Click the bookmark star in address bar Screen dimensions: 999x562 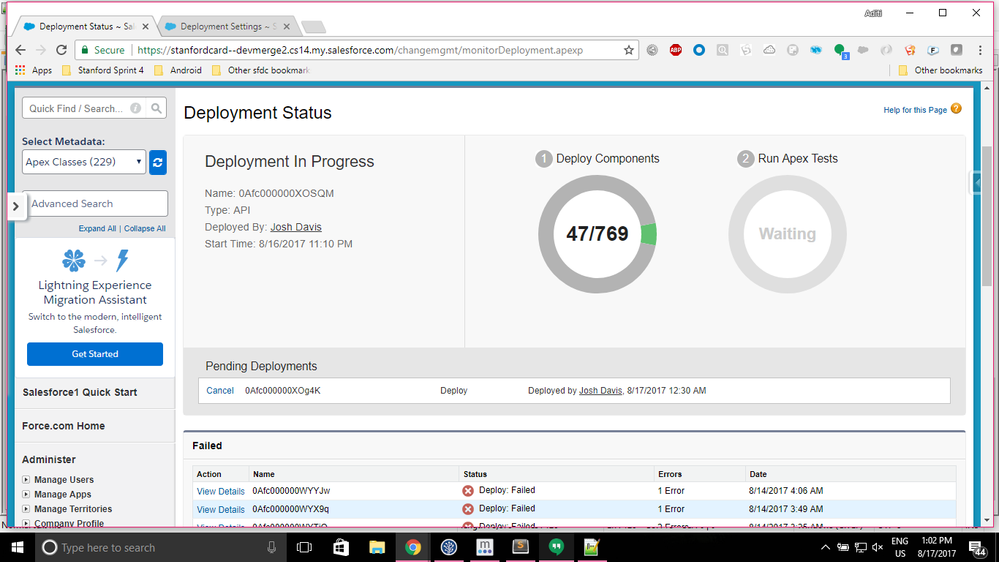point(628,50)
